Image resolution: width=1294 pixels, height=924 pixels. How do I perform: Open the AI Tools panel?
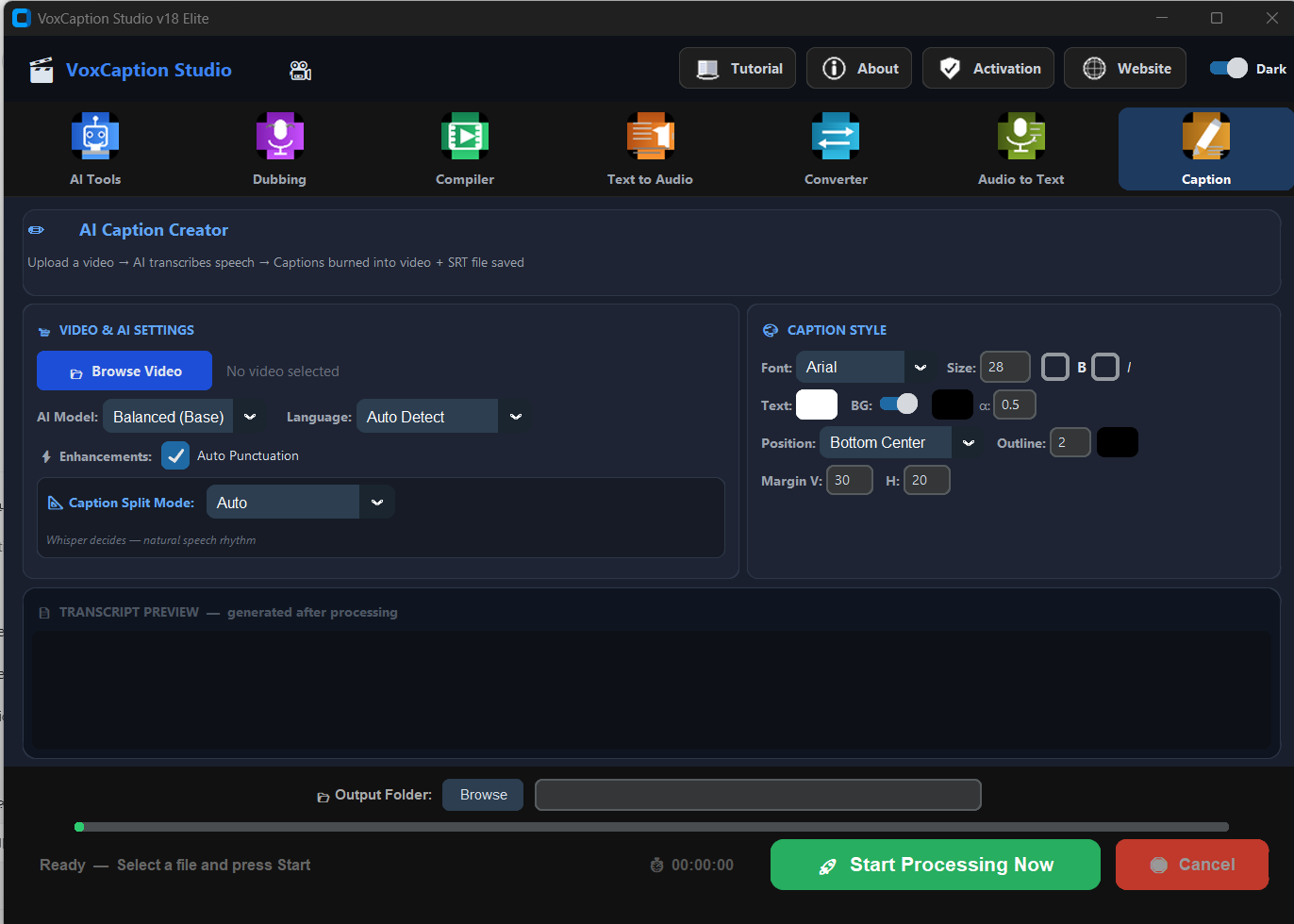[95, 148]
